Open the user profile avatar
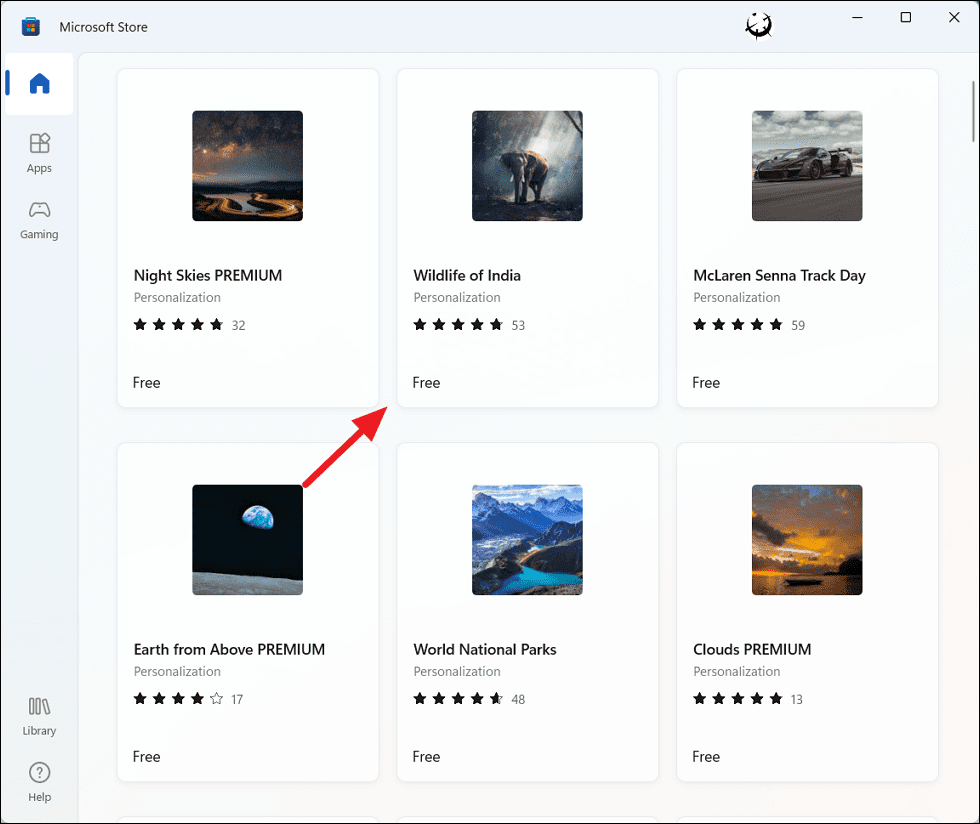 point(759,26)
